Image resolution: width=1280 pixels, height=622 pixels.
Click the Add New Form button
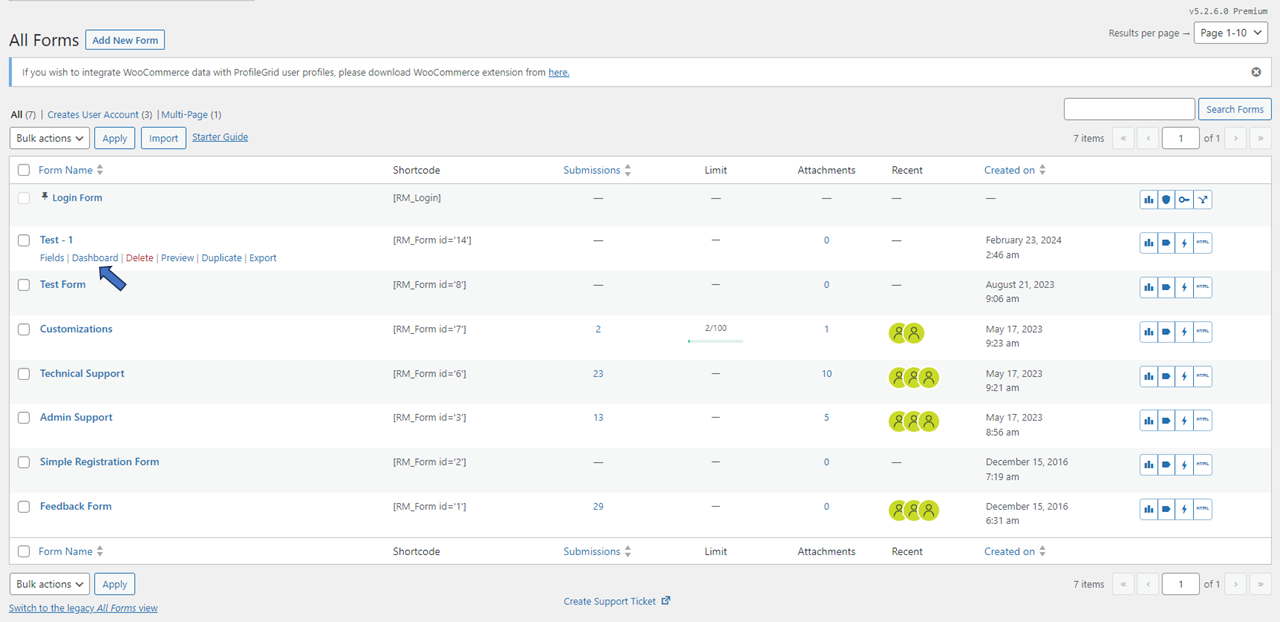pos(125,40)
